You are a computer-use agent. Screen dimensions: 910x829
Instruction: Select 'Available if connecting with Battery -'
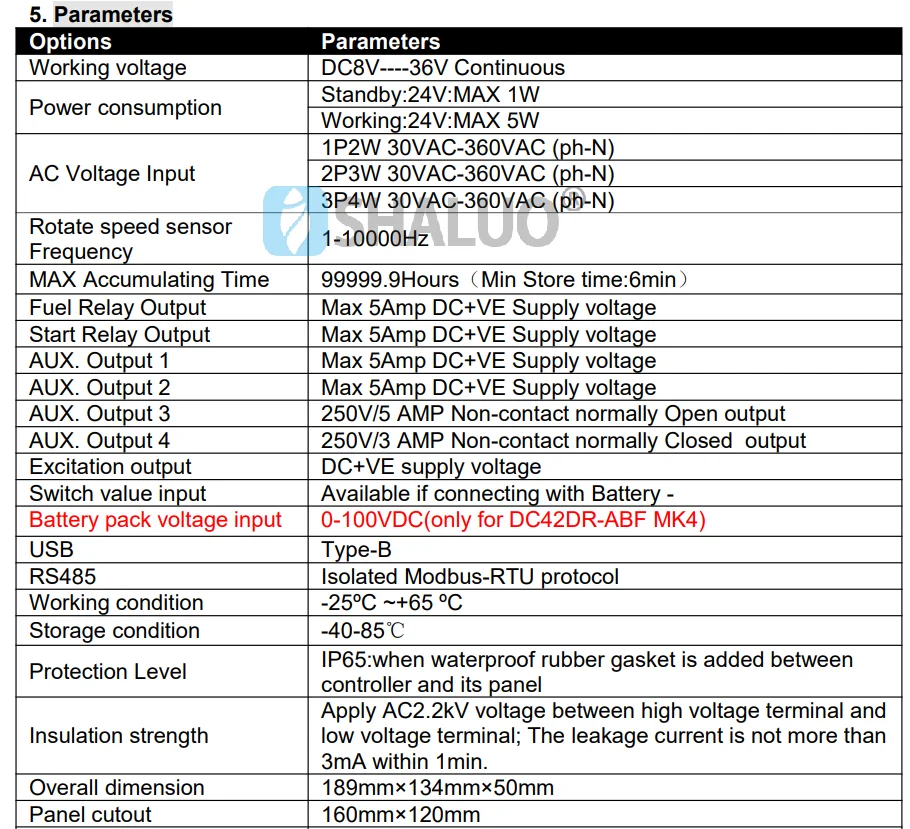pyautogui.click(x=497, y=493)
